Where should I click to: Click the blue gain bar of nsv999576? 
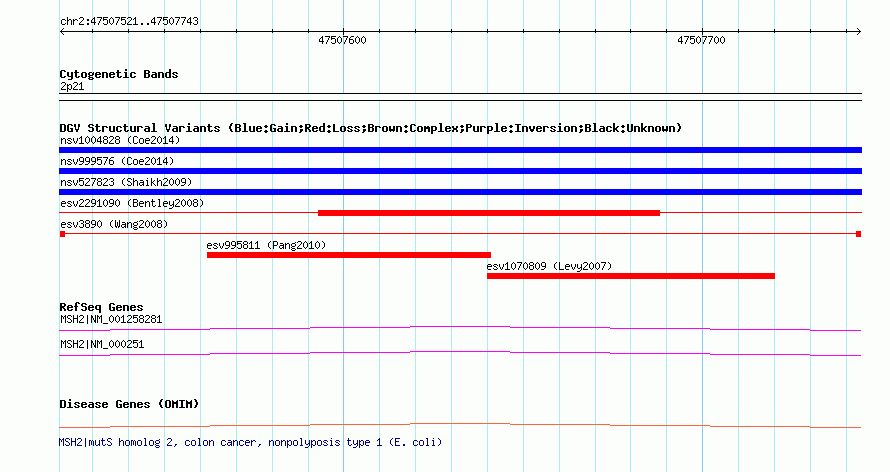pos(460,171)
